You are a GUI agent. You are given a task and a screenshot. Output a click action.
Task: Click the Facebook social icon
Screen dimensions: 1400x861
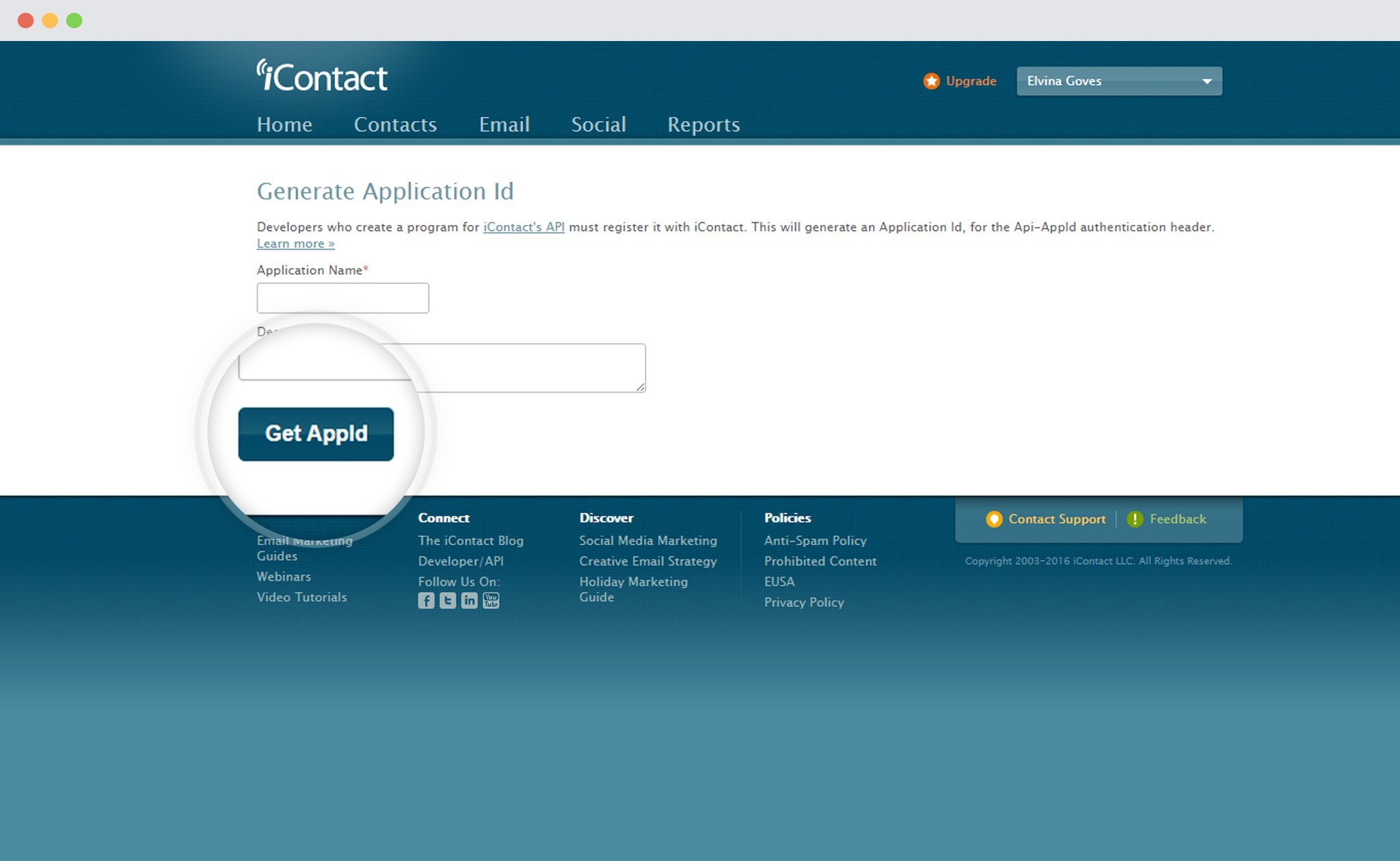pos(427,600)
